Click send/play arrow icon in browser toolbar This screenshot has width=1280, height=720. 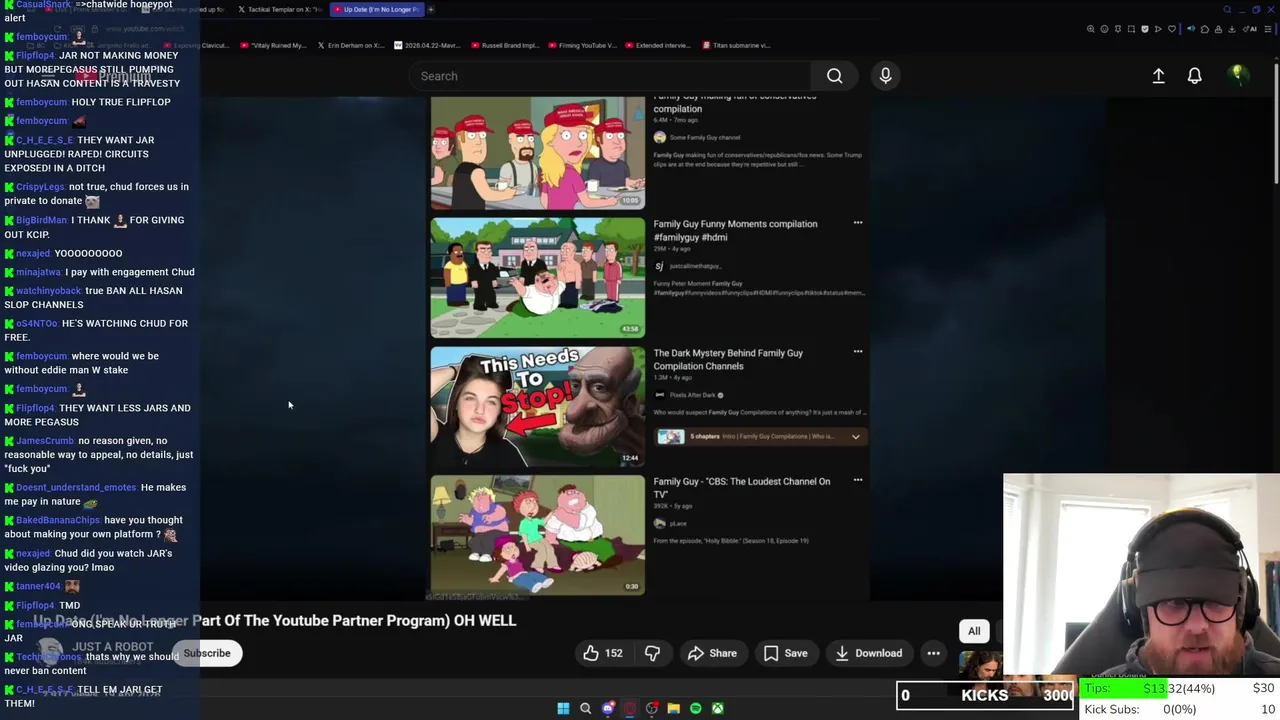1158,29
